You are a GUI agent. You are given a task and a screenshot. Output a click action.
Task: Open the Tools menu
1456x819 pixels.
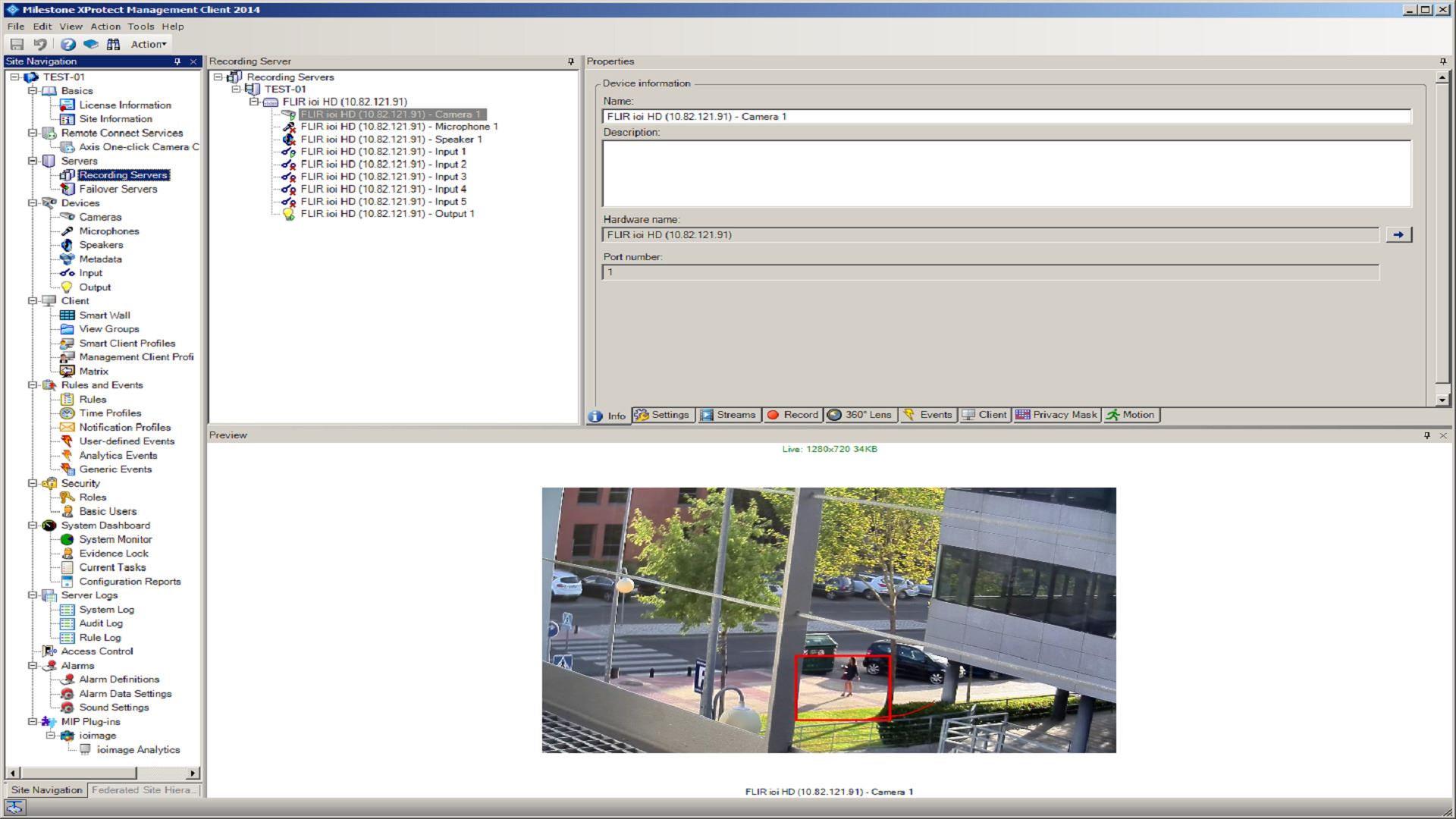(x=141, y=26)
